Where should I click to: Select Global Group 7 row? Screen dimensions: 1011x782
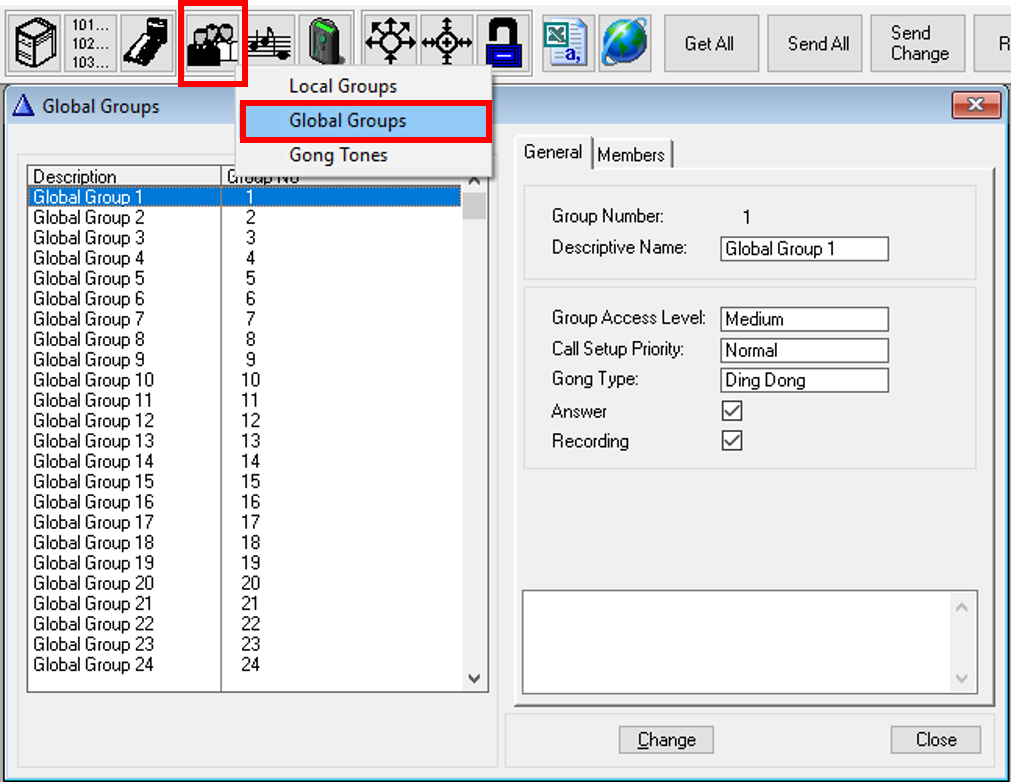coord(245,318)
